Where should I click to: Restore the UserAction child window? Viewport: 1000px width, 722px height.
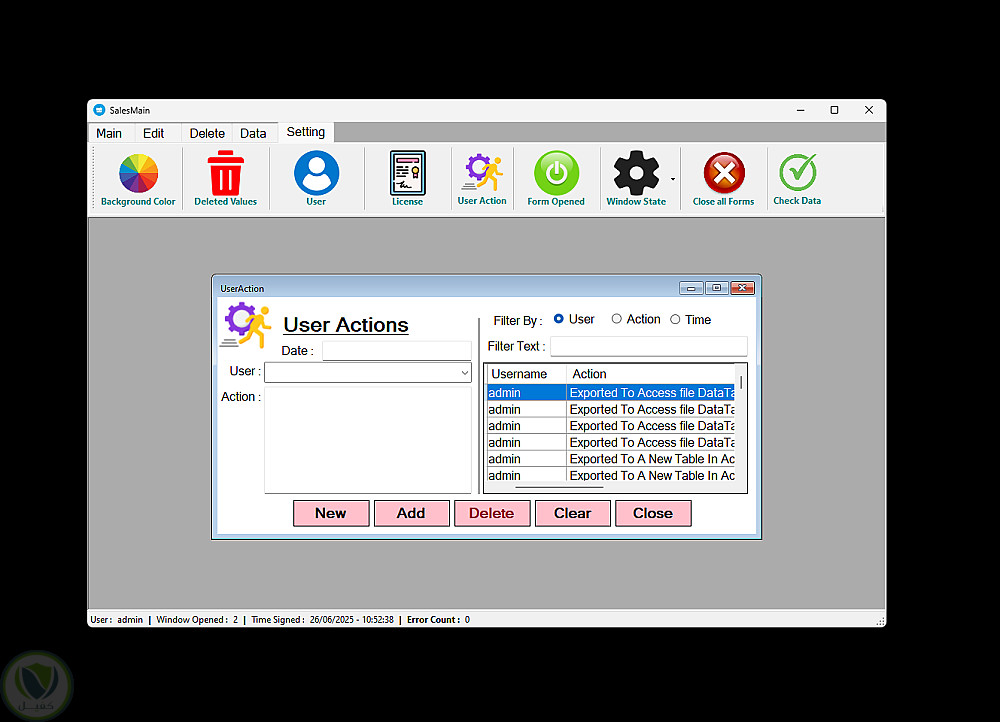(716, 288)
